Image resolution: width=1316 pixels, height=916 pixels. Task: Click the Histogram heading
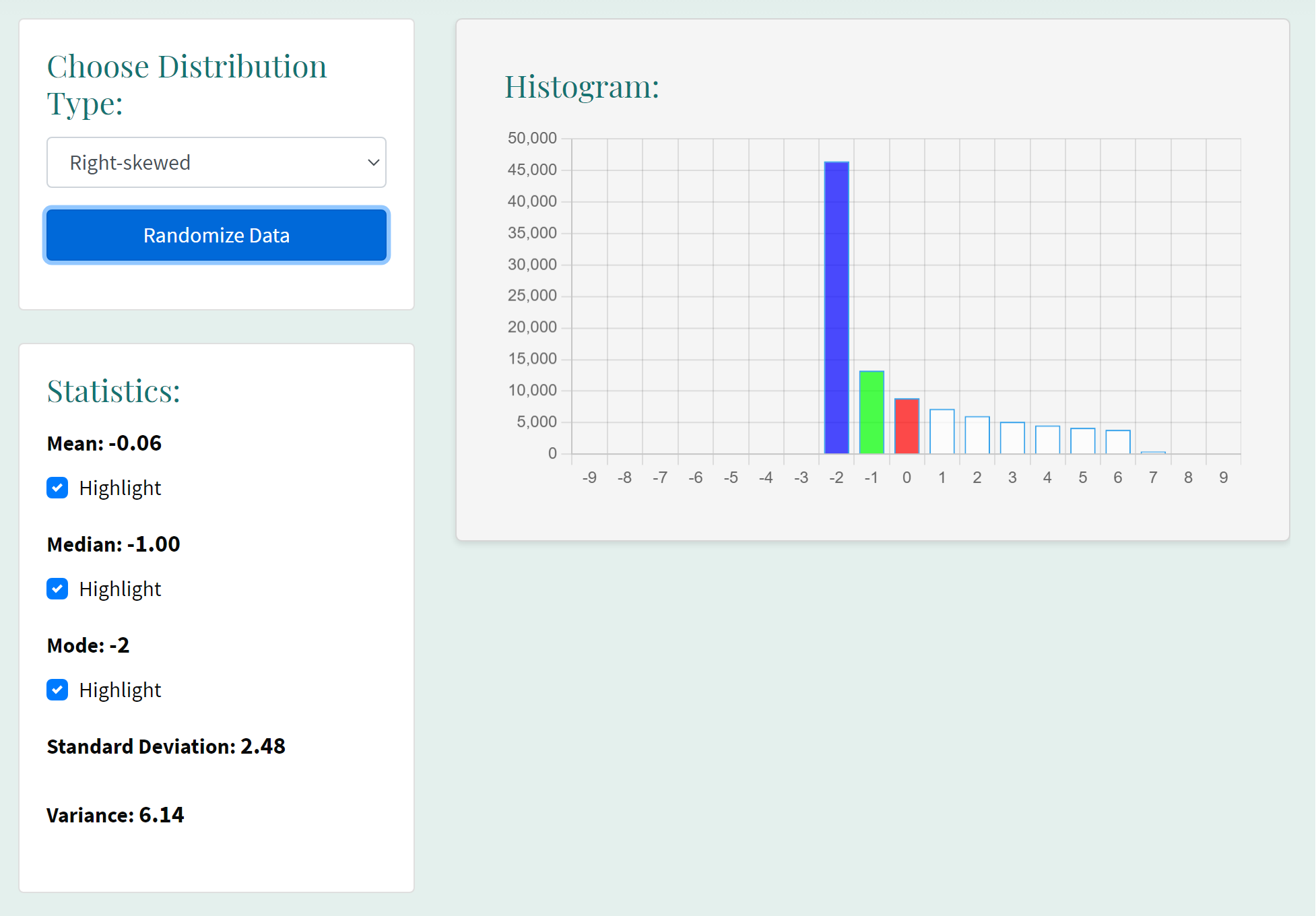point(582,87)
